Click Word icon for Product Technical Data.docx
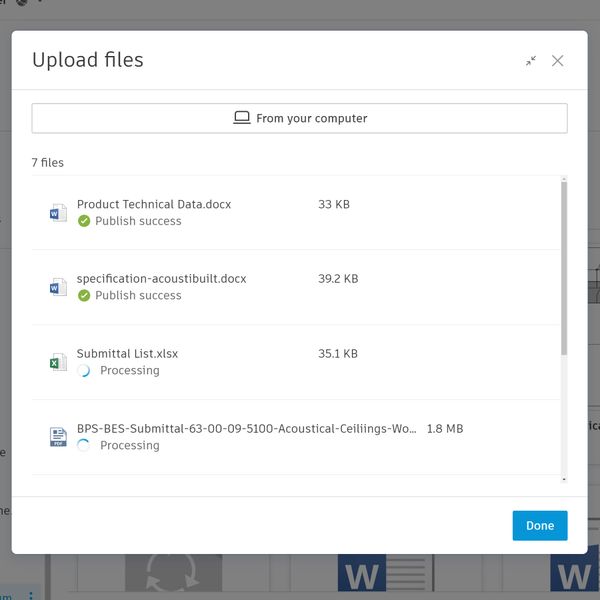This screenshot has height=600, width=600. pos(58,213)
